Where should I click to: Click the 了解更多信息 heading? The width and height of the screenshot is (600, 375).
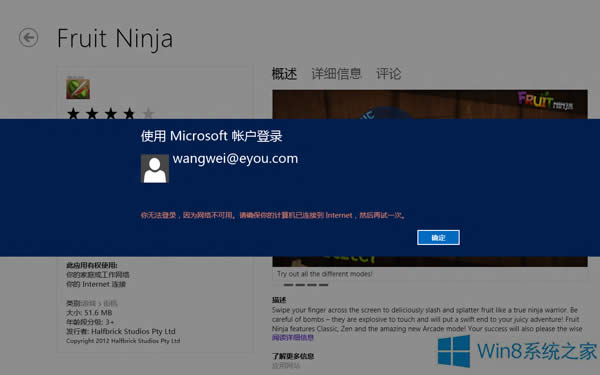coord(293,356)
